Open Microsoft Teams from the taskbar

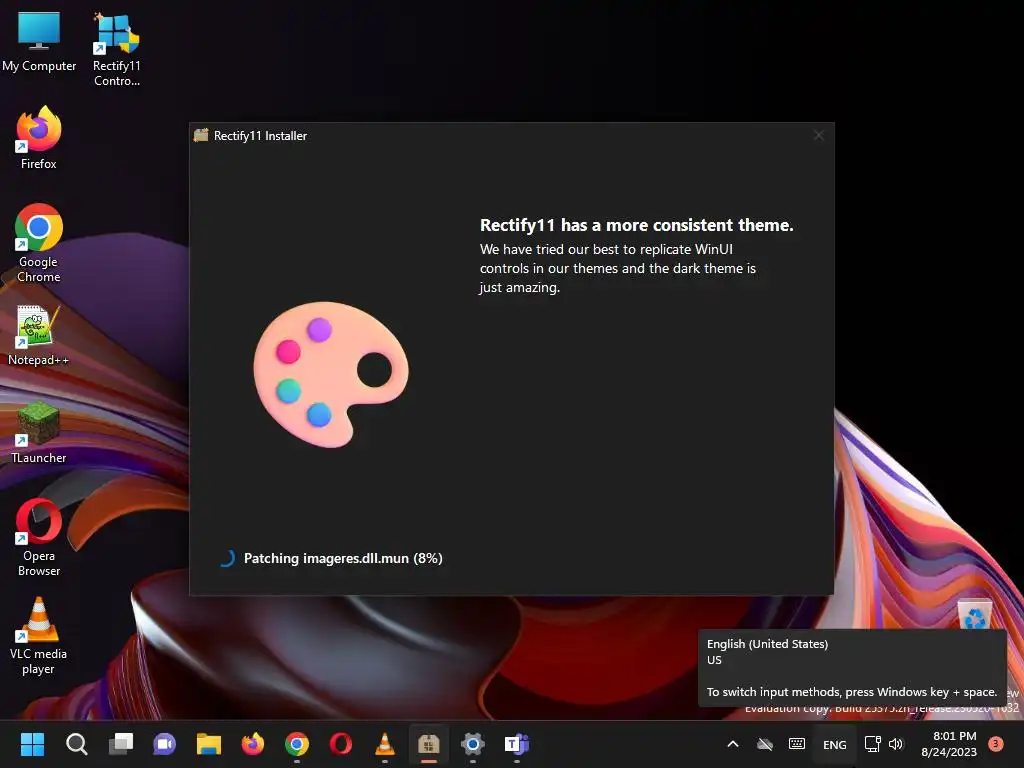[517, 744]
